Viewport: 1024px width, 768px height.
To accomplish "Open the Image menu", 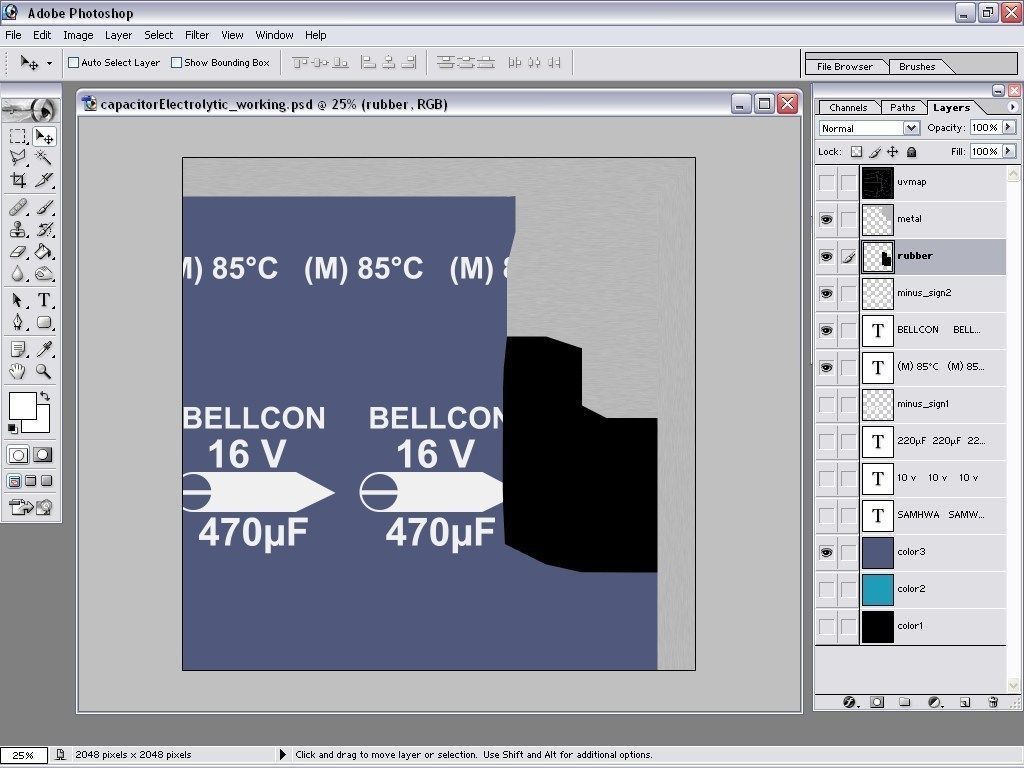I will point(78,35).
